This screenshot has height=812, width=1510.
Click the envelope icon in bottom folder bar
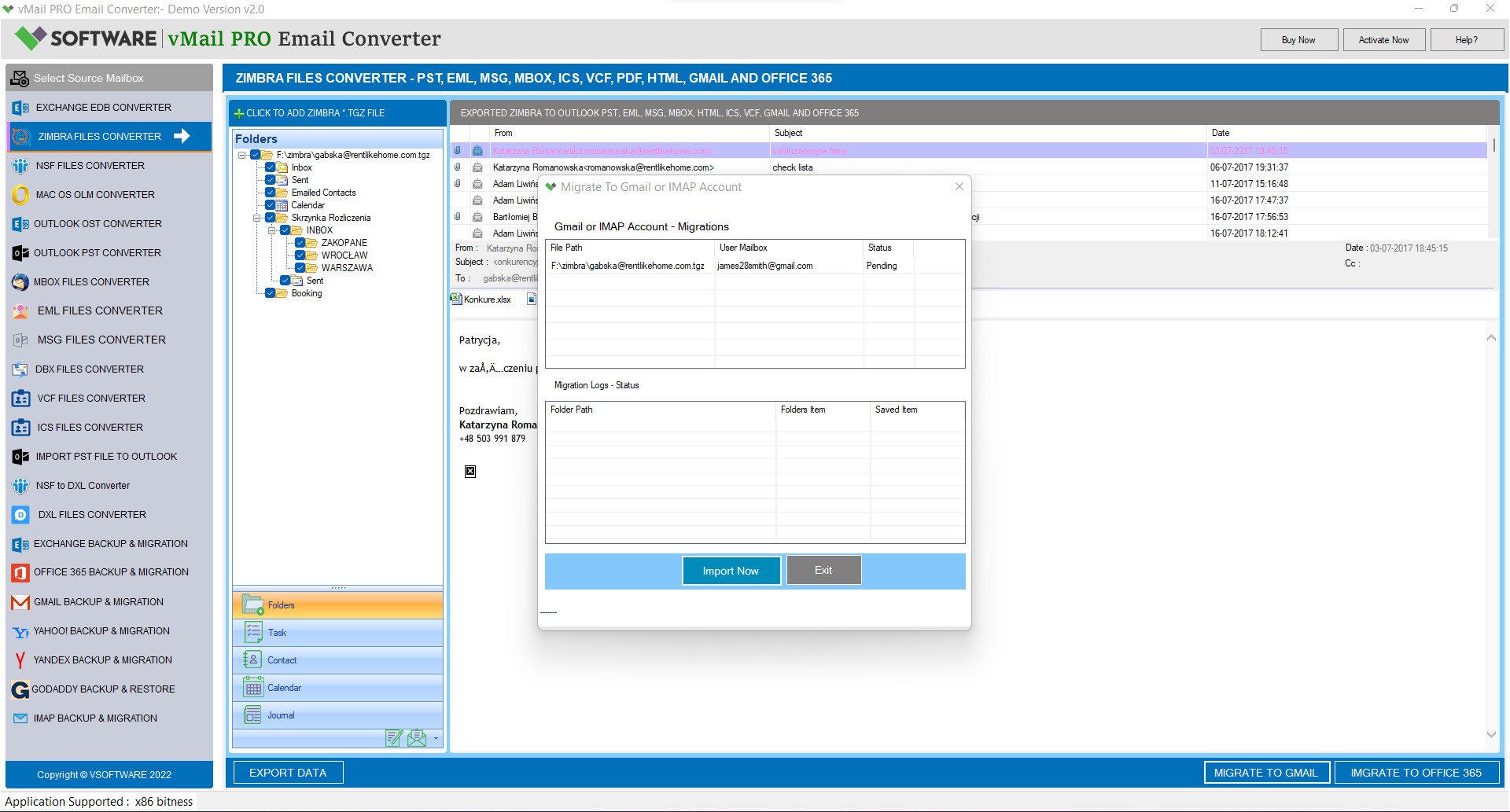point(417,737)
